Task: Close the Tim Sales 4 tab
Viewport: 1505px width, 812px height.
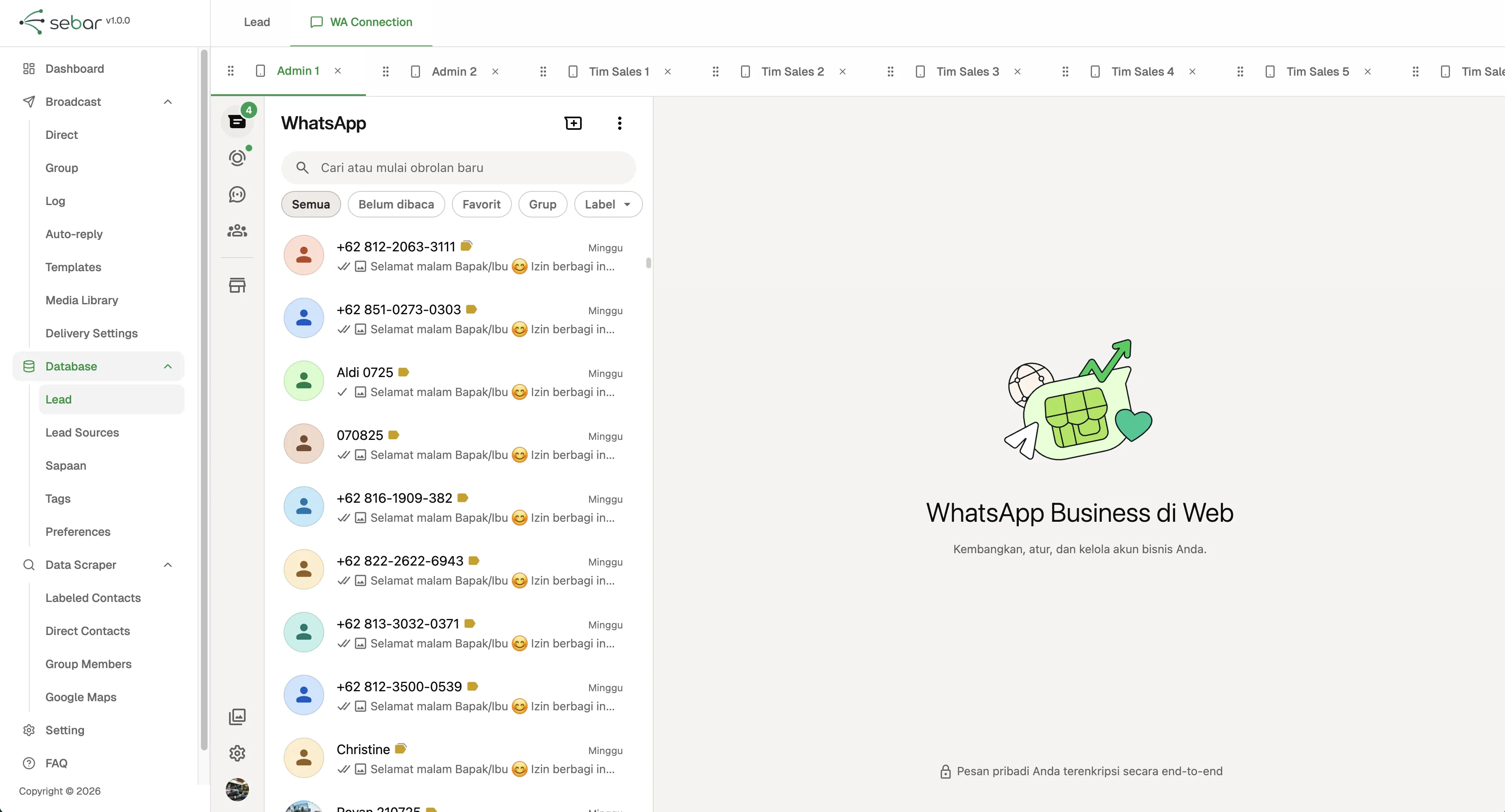Action: pyautogui.click(x=1192, y=71)
